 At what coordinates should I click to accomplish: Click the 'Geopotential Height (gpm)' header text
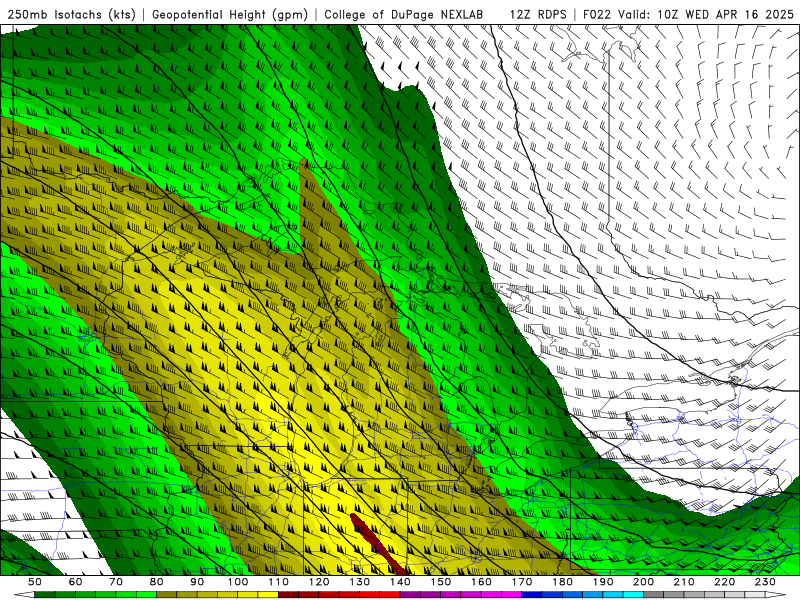pyautogui.click(x=230, y=14)
